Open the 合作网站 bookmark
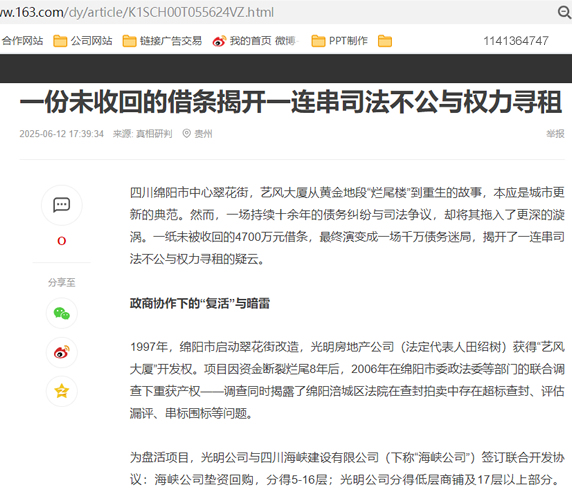Screen dimensions: 572x490 (x=22, y=41)
